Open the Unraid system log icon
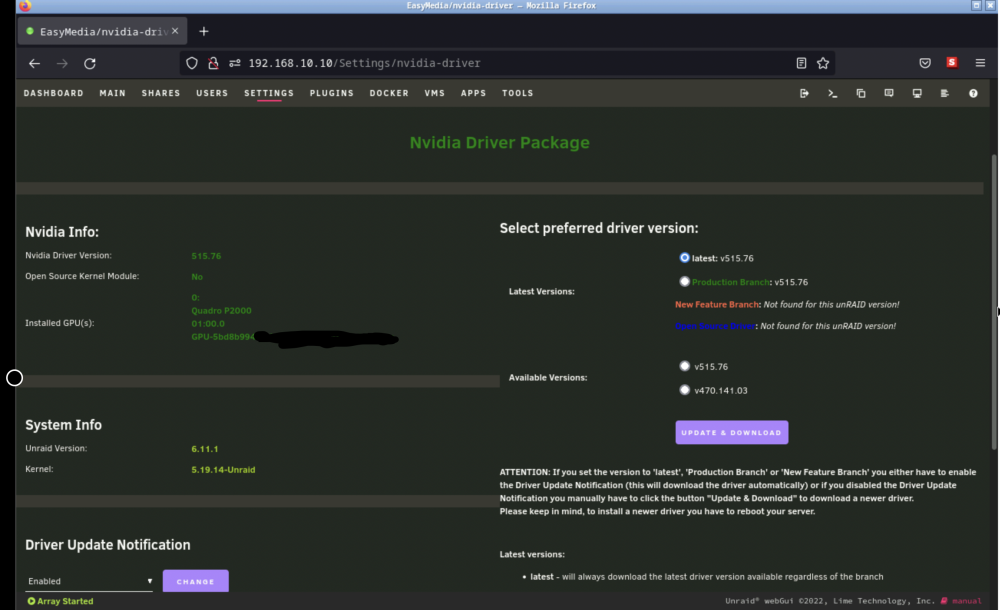 945,93
